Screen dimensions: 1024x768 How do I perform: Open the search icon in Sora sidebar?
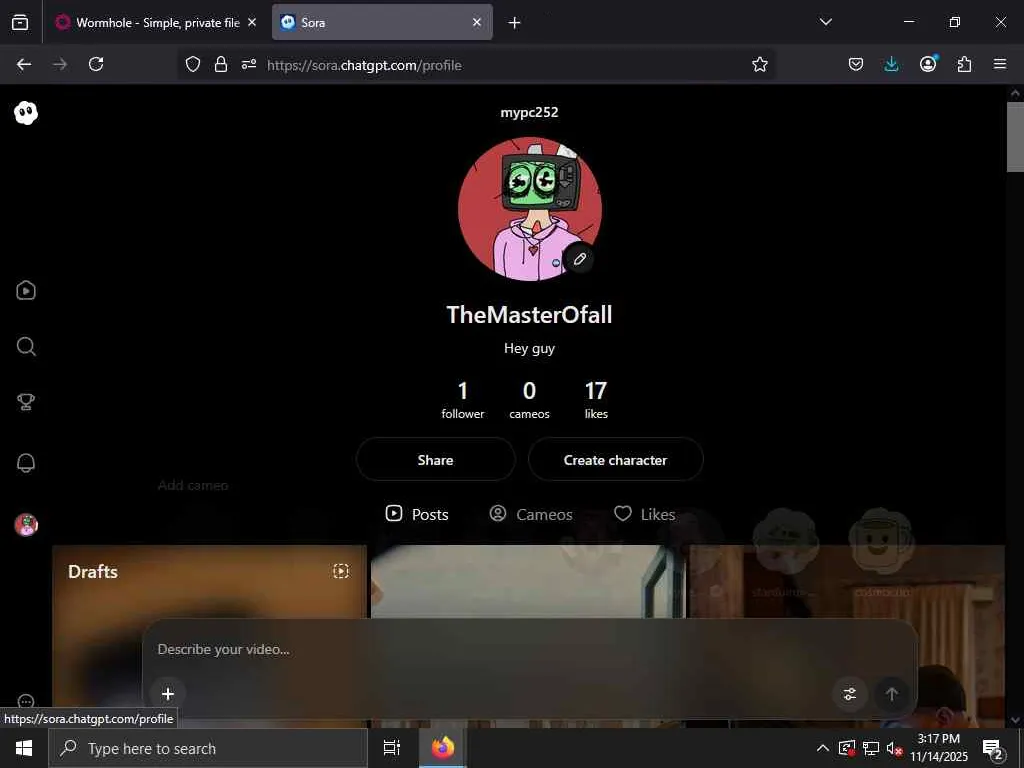coord(26,346)
